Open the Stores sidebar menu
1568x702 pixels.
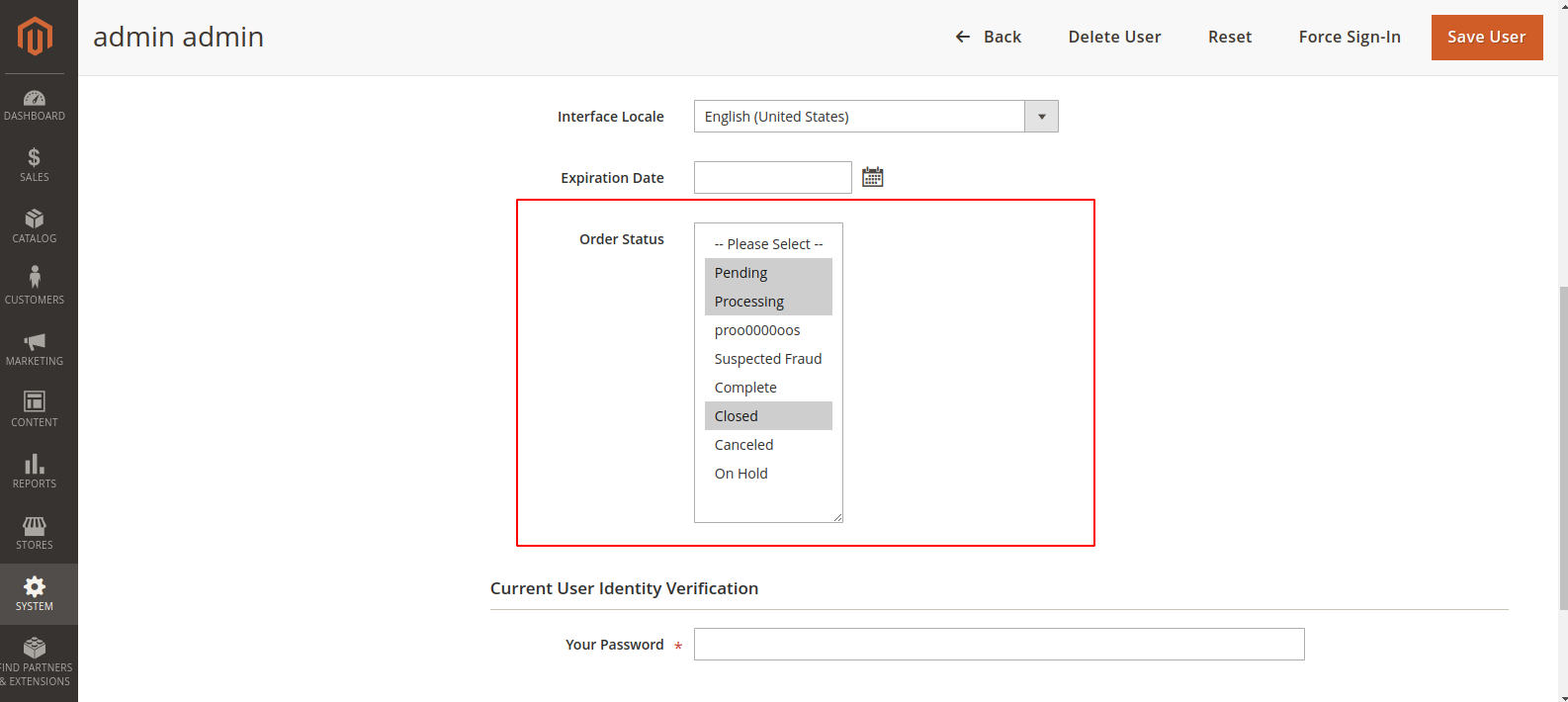[x=35, y=533]
